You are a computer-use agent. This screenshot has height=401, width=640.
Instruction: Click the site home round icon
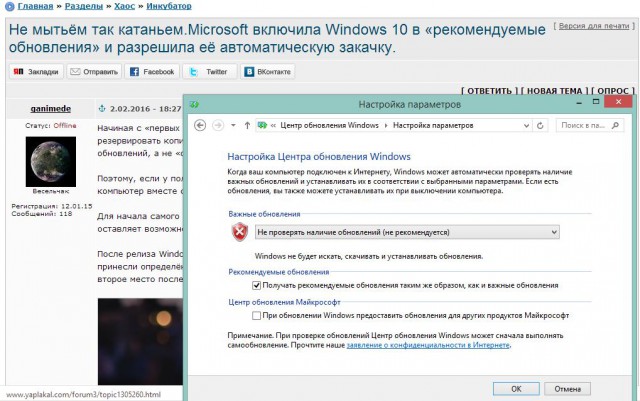[9, 6]
